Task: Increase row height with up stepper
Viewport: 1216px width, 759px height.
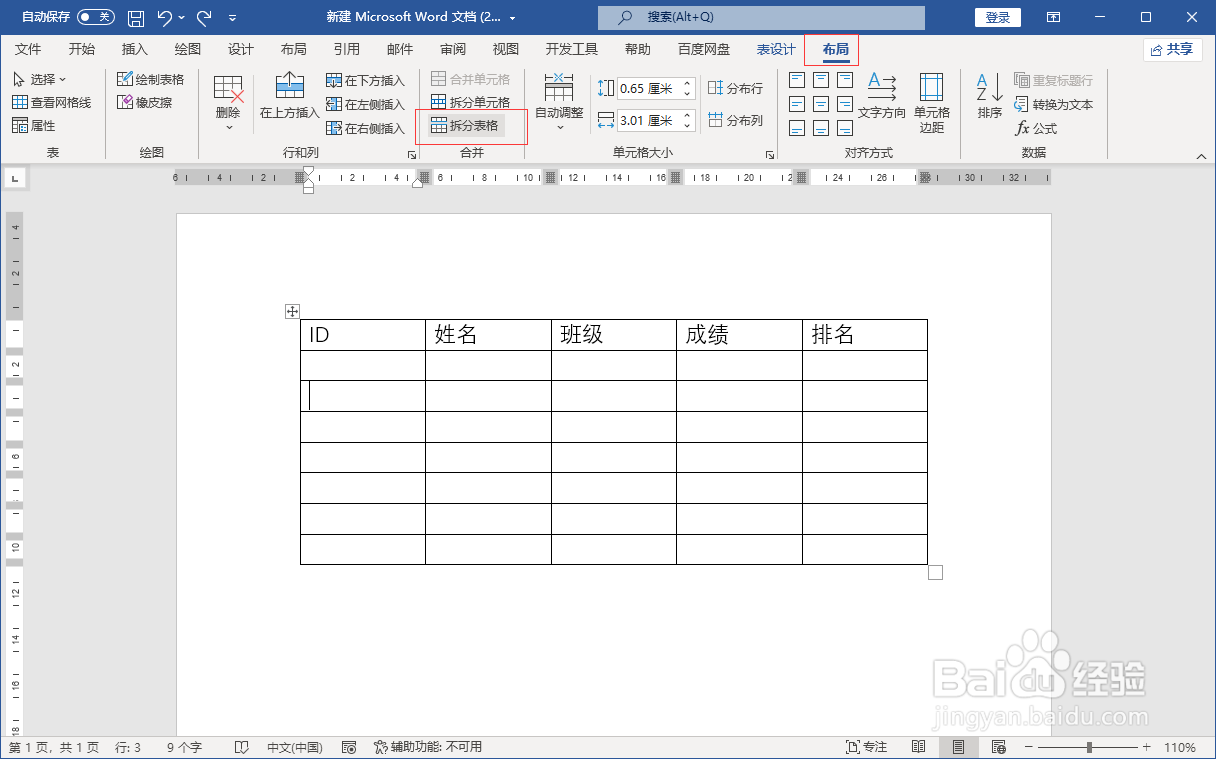Action: coord(687,83)
